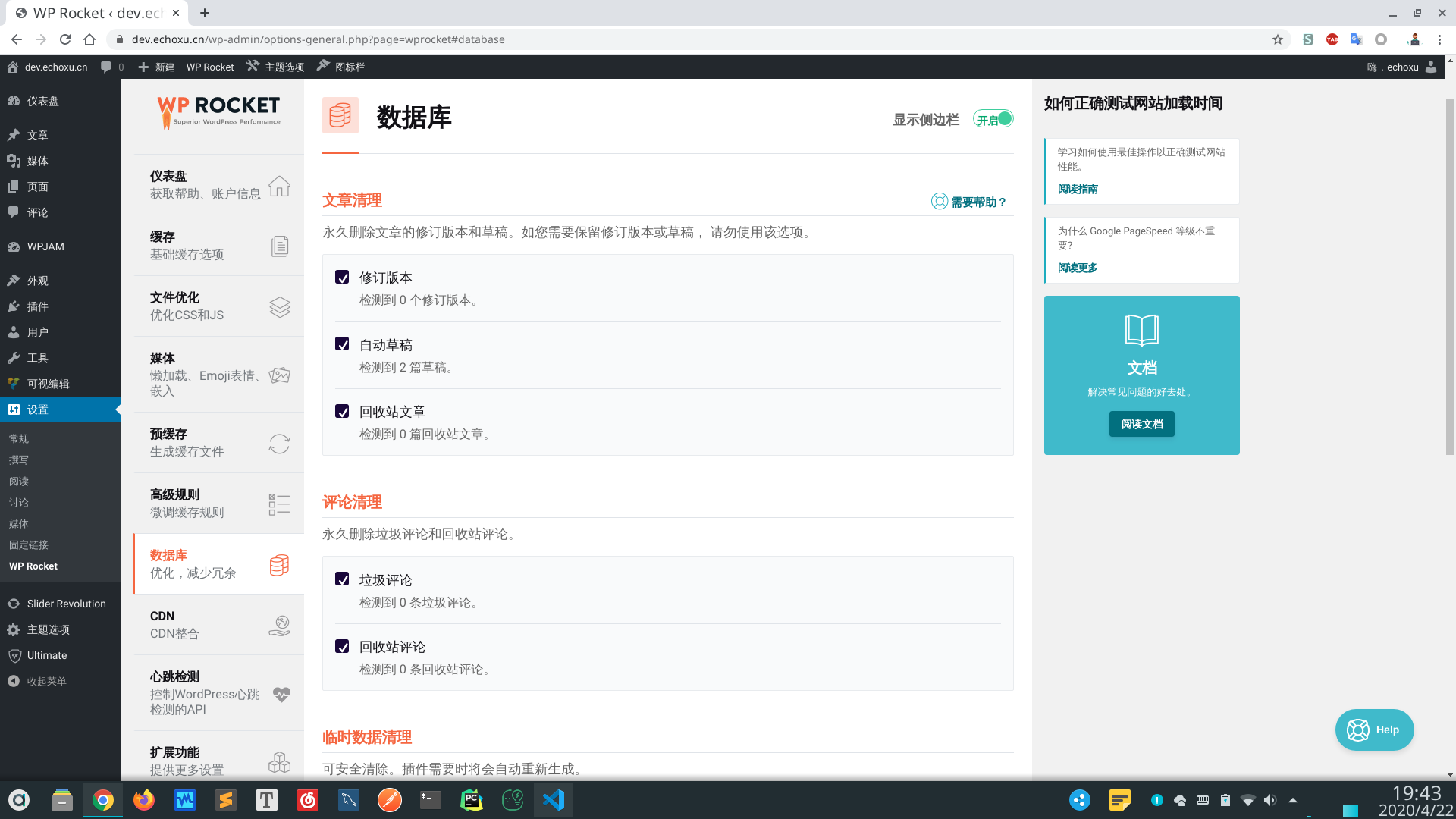
Task: Click the 预缓存 refresh arrows icon
Action: click(279, 444)
